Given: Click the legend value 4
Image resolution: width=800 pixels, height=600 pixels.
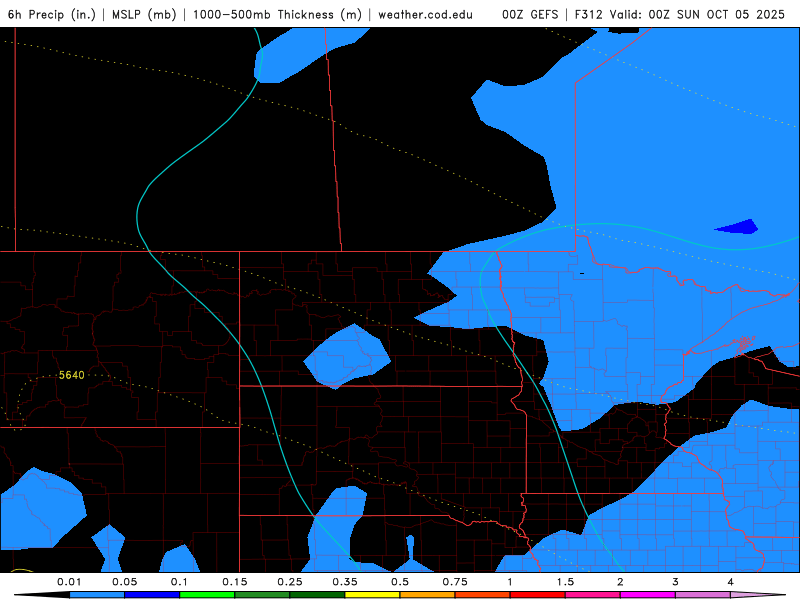Looking at the screenshot, I should [x=731, y=582].
